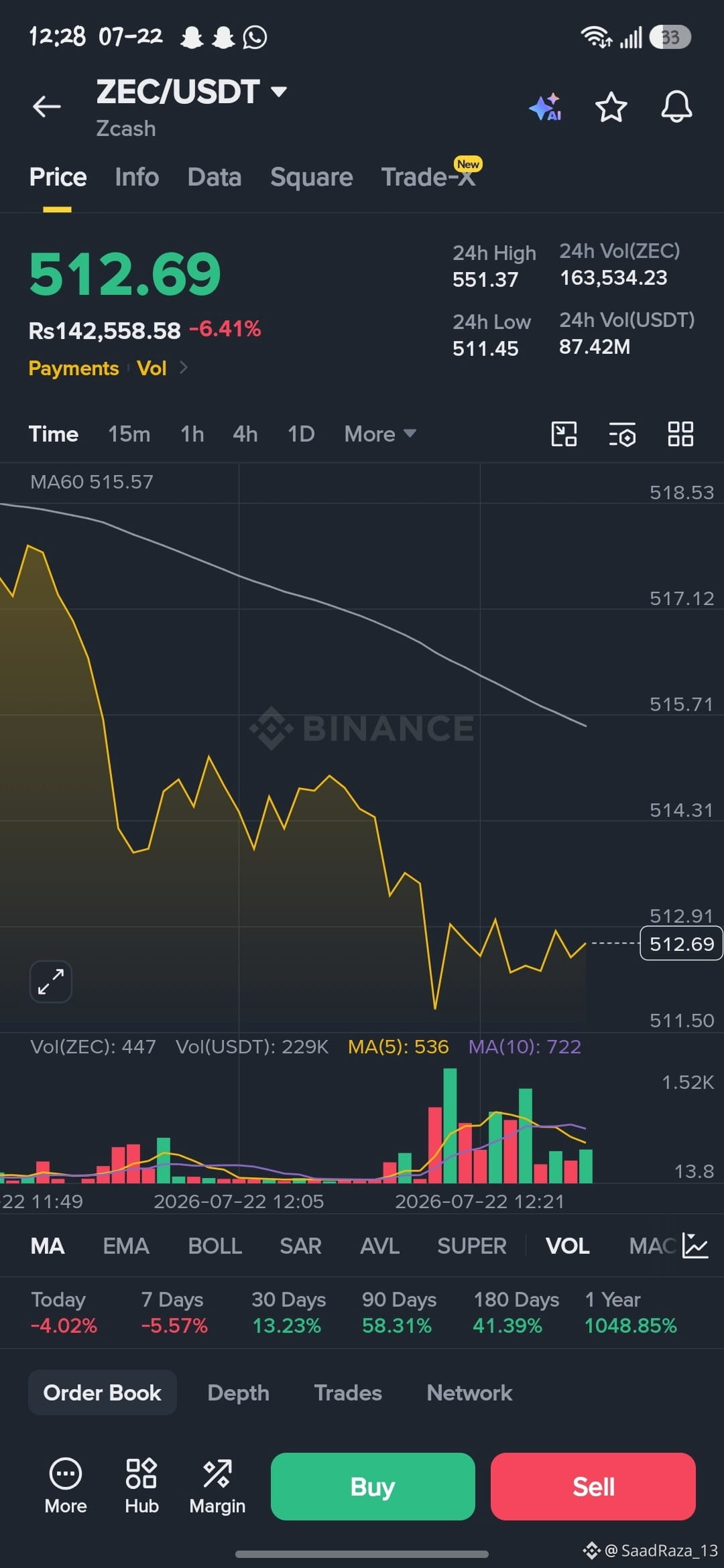The height and width of the screenshot is (1568, 724).
Task: Open chart settings list icon
Action: click(x=622, y=434)
